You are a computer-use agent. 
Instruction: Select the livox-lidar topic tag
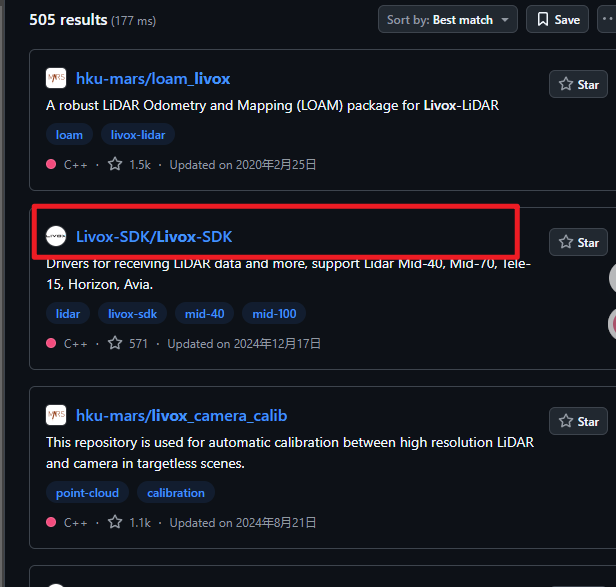pos(138,135)
